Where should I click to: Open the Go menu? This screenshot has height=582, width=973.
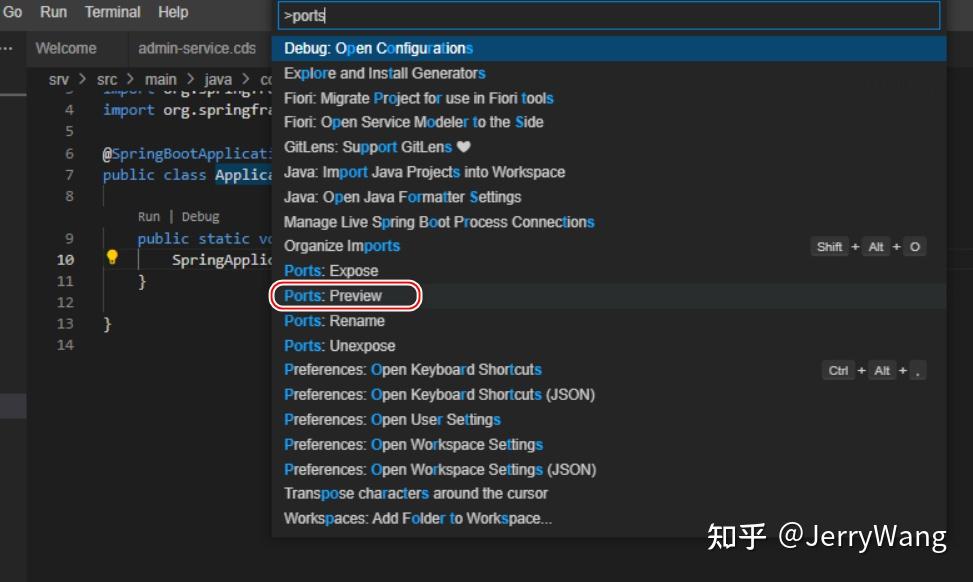(x=12, y=12)
